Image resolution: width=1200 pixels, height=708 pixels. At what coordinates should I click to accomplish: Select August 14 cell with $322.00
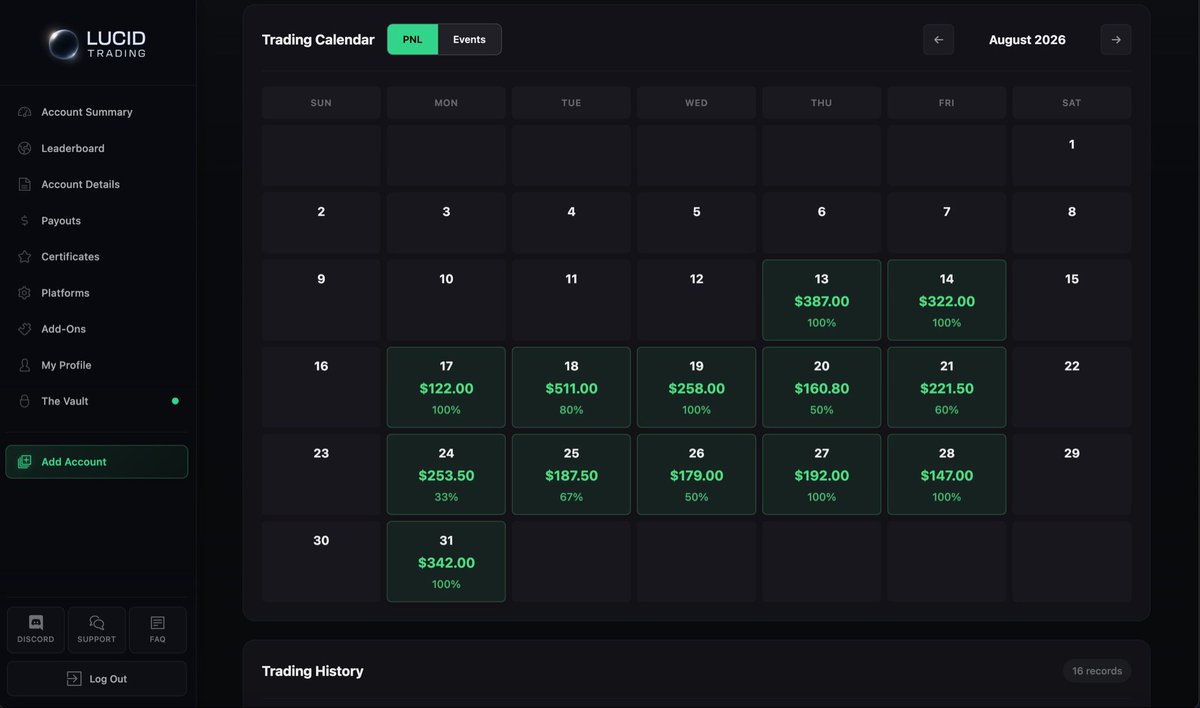tap(947, 300)
